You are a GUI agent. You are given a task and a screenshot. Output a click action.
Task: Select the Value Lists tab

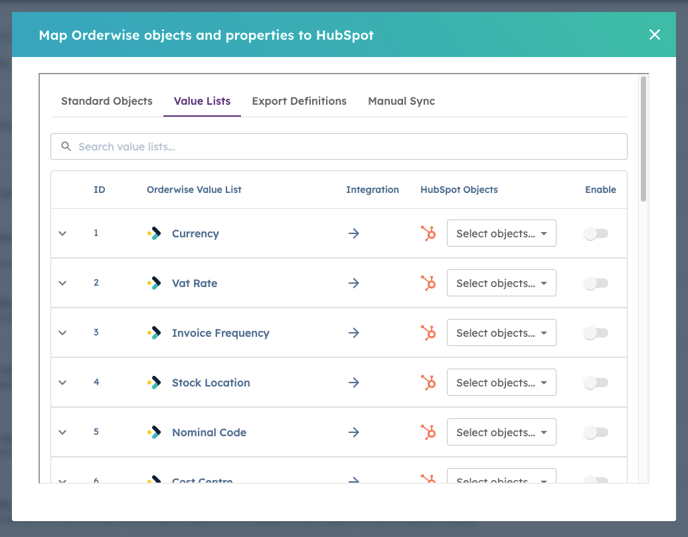tap(202, 101)
